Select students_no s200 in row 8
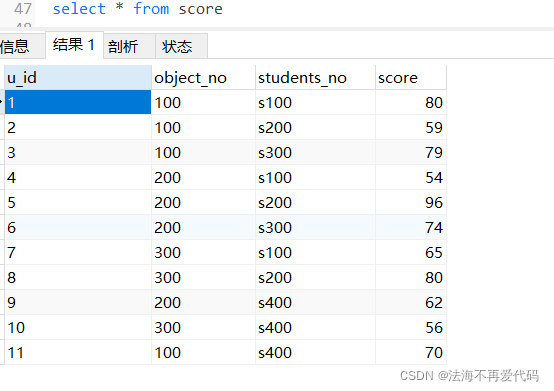The width and height of the screenshot is (554, 391). [315, 278]
